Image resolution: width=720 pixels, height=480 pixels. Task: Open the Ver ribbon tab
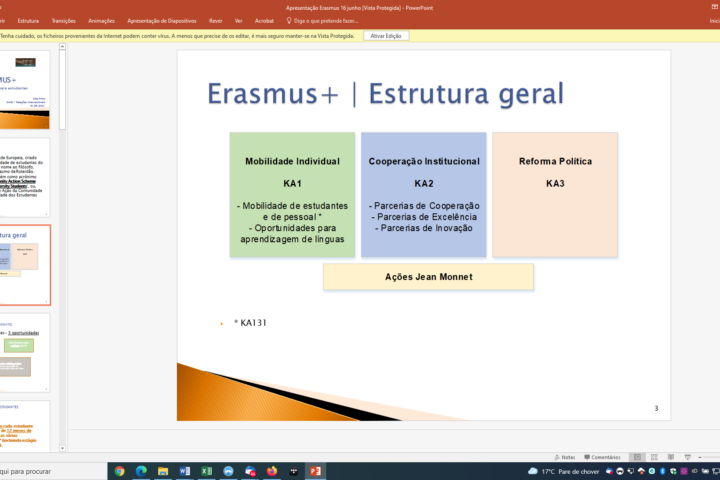tap(238, 21)
